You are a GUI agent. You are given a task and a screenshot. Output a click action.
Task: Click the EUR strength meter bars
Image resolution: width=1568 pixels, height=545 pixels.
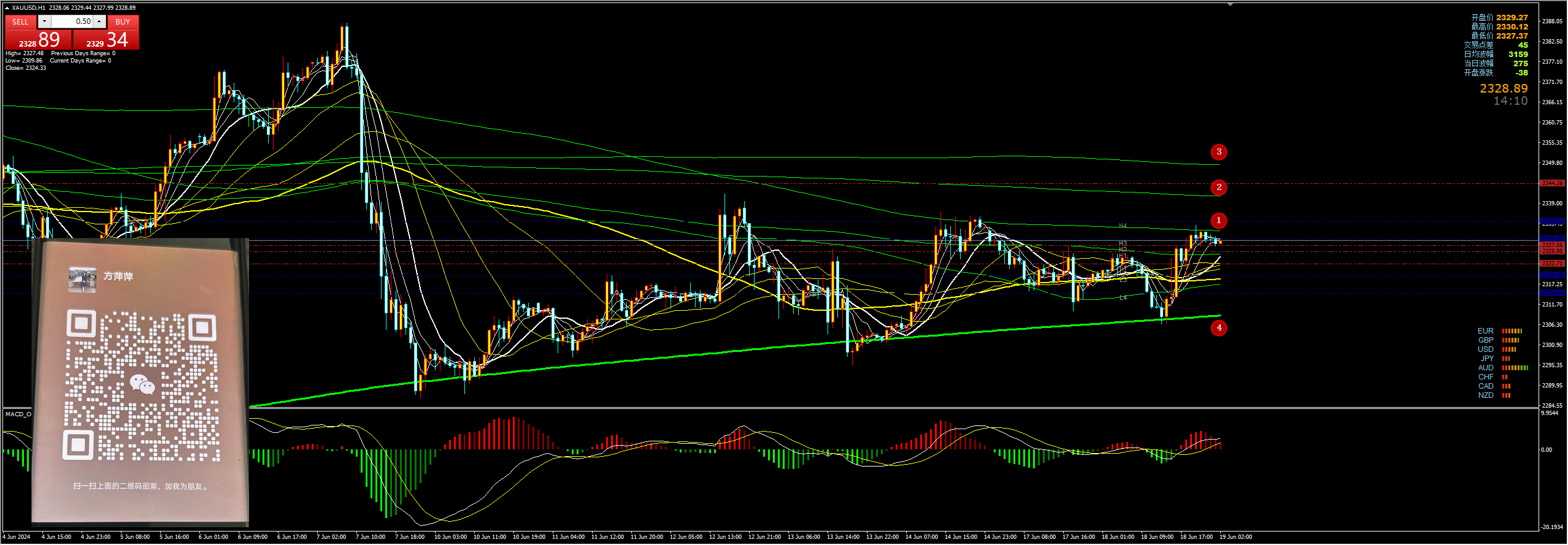point(1512,331)
